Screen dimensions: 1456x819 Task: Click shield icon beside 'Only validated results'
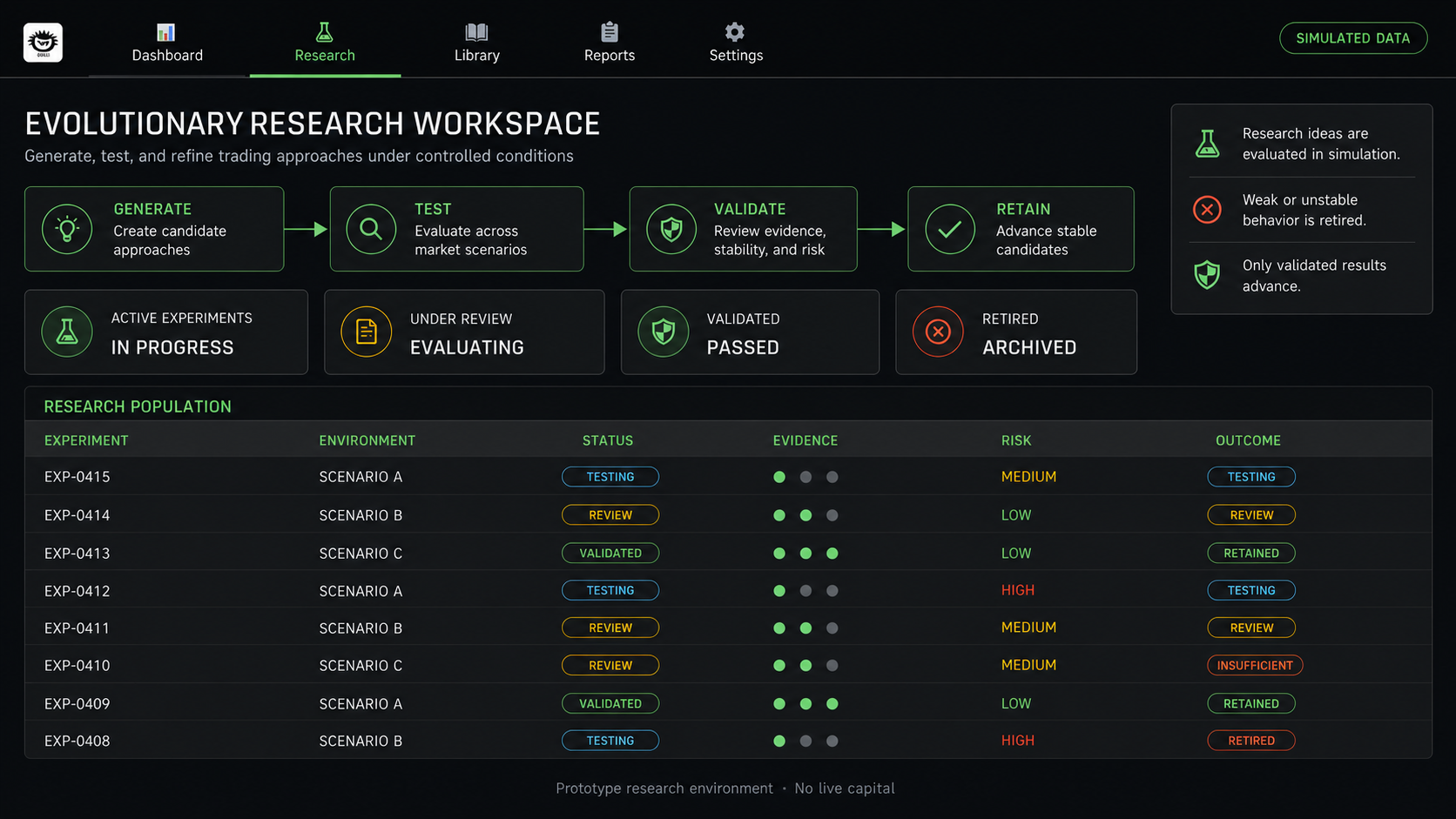(x=1207, y=275)
